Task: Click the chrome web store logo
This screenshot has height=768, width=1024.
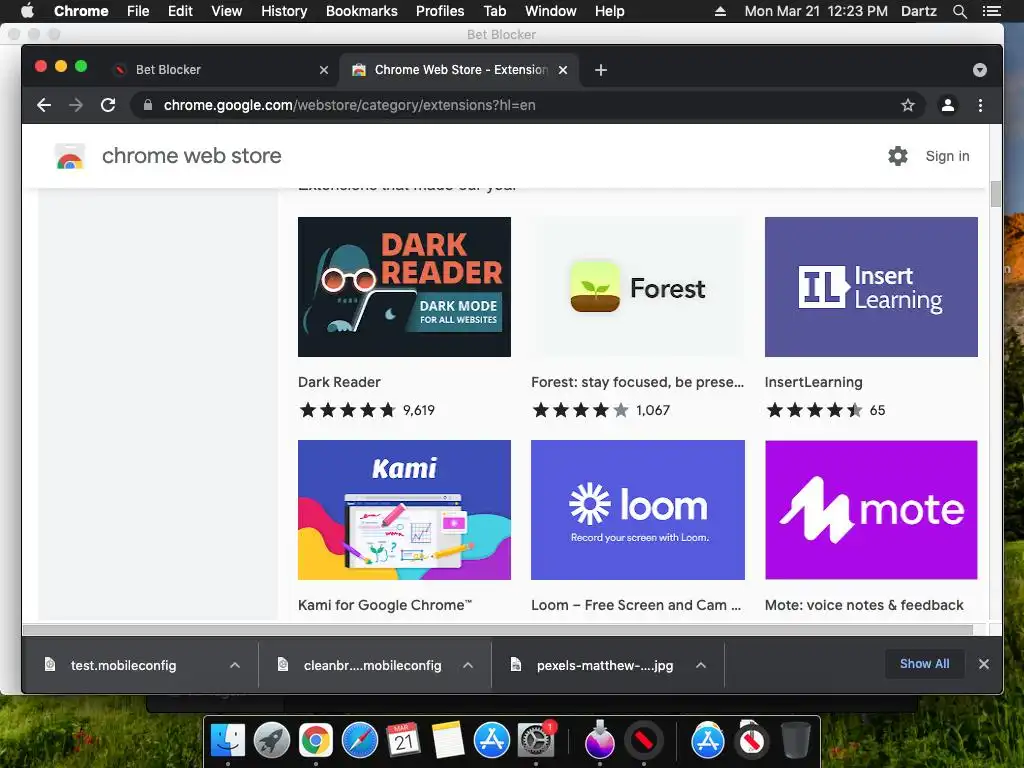Action: pyautogui.click(x=70, y=157)
